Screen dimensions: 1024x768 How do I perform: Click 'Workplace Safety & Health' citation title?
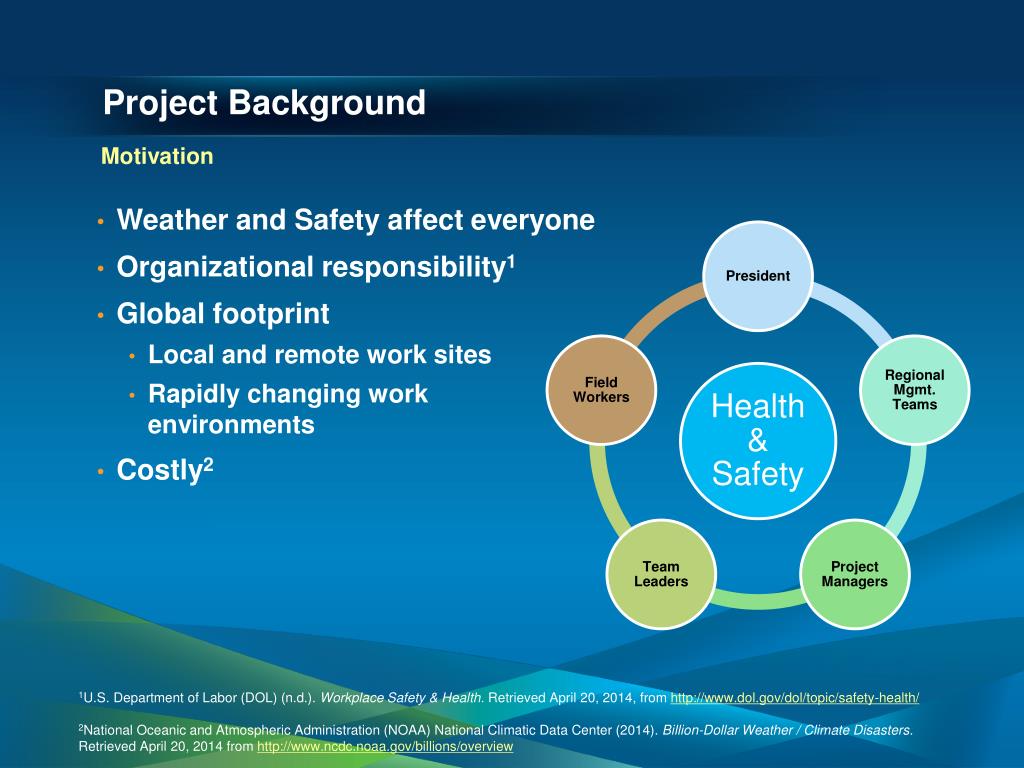[402, 697]
